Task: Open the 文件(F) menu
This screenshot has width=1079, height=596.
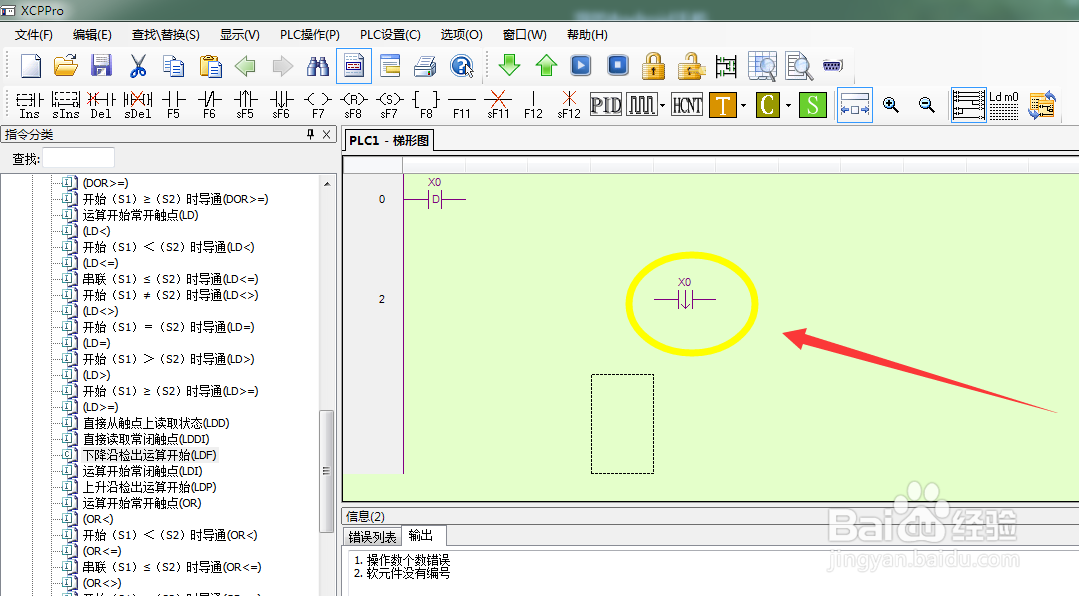Action: coord(34,34)
